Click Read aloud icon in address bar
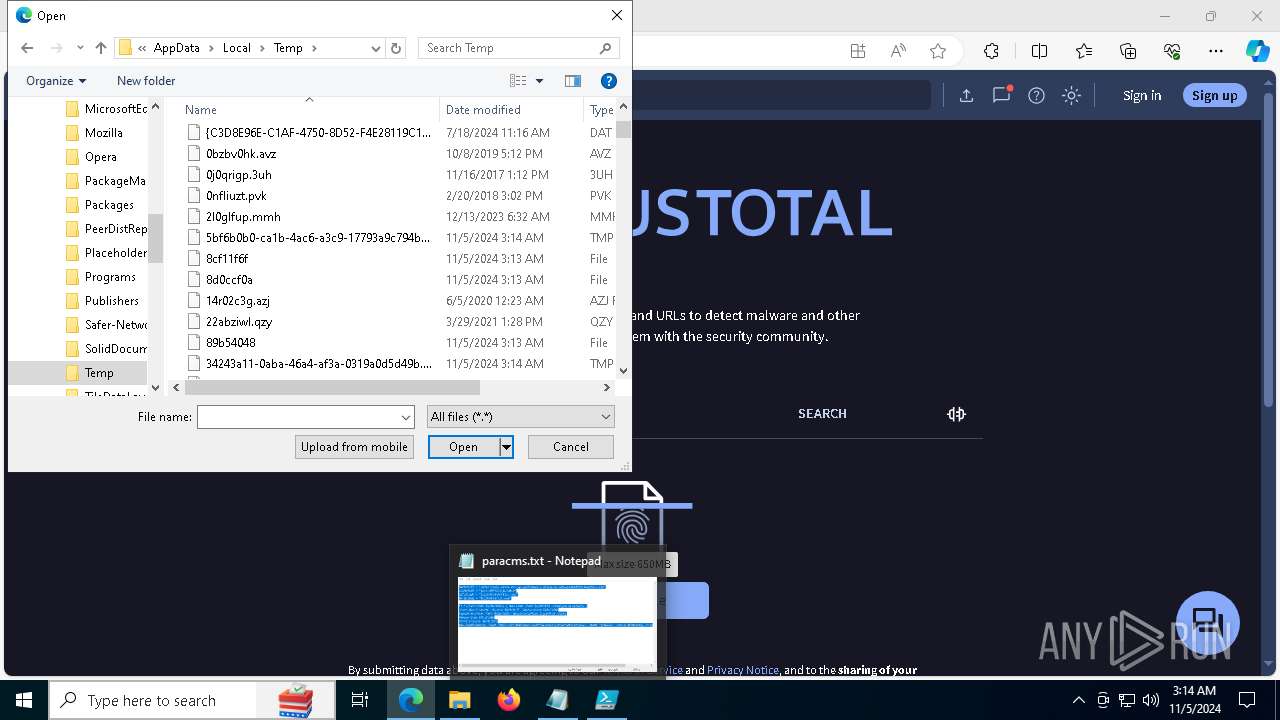Image resolution: width=1280 pixels, height=720 pixels. pyautogui.click(x=898, y=51)
